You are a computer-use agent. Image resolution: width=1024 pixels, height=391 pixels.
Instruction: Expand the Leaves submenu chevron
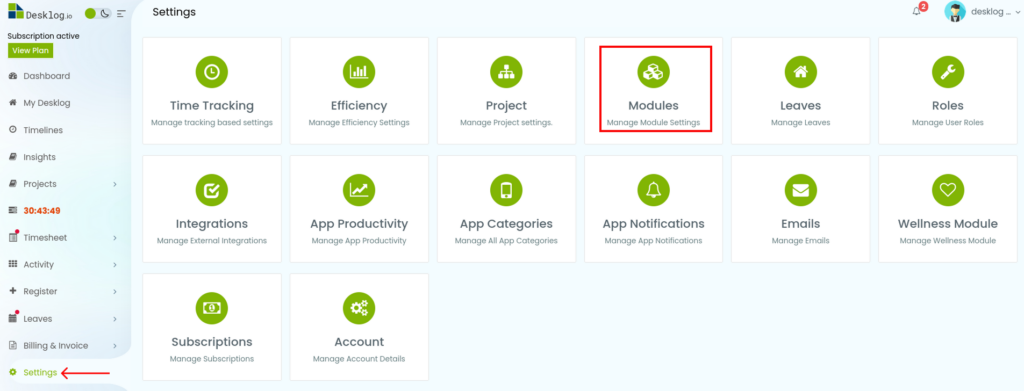(115, 319)
